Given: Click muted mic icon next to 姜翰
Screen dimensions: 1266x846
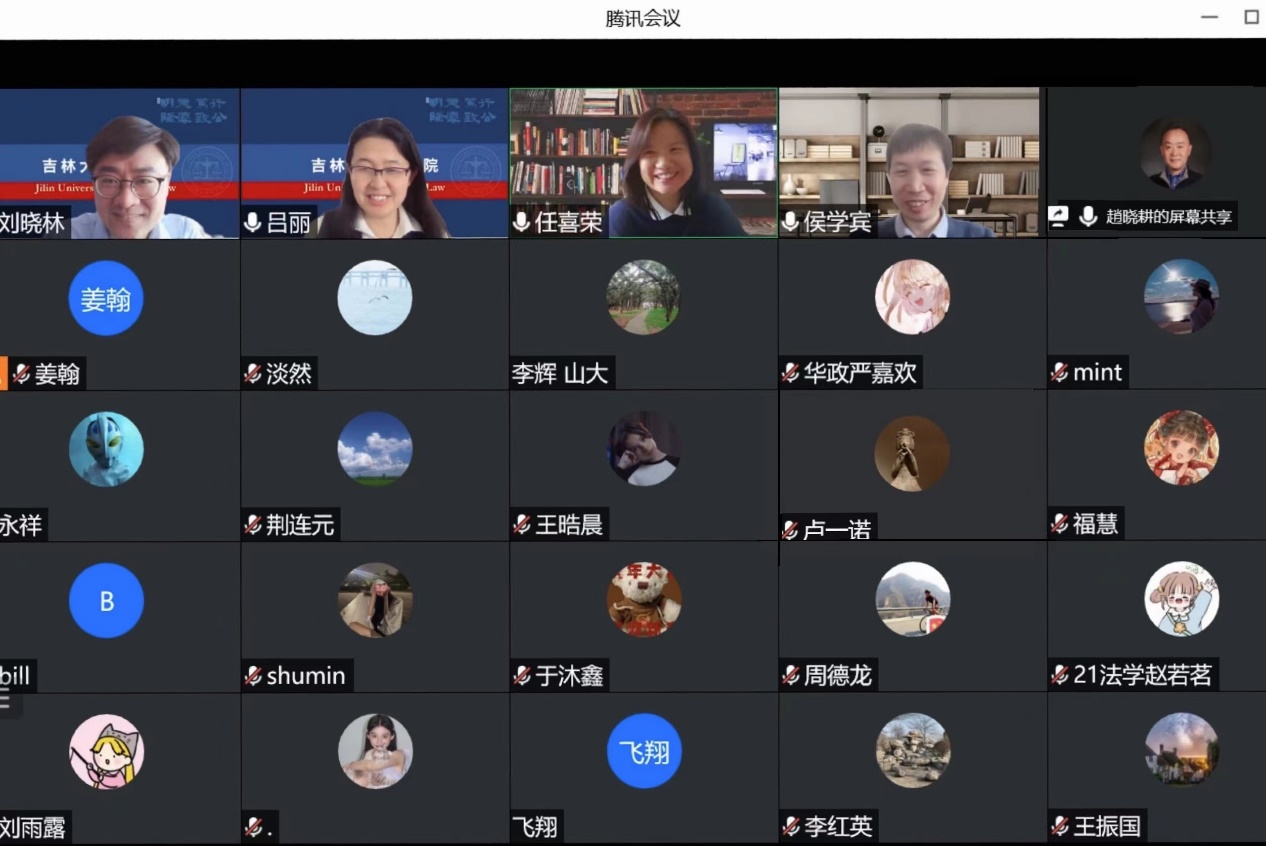Looking at the screenshot, I should point(21,374).
